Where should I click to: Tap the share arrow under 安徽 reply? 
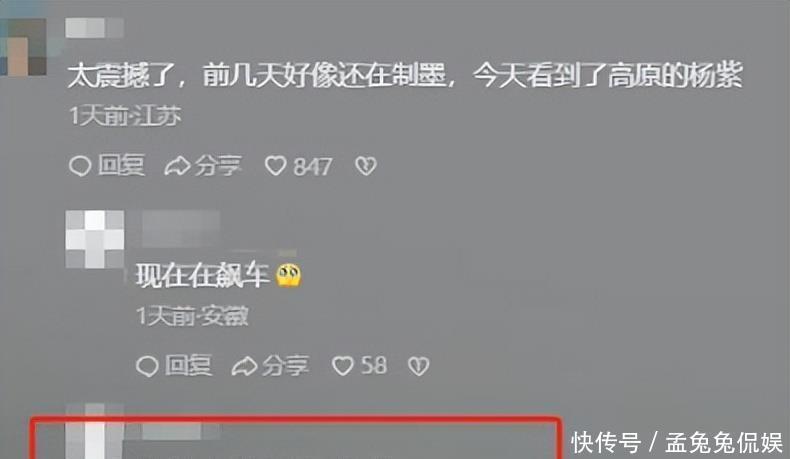tap(244, 366)
